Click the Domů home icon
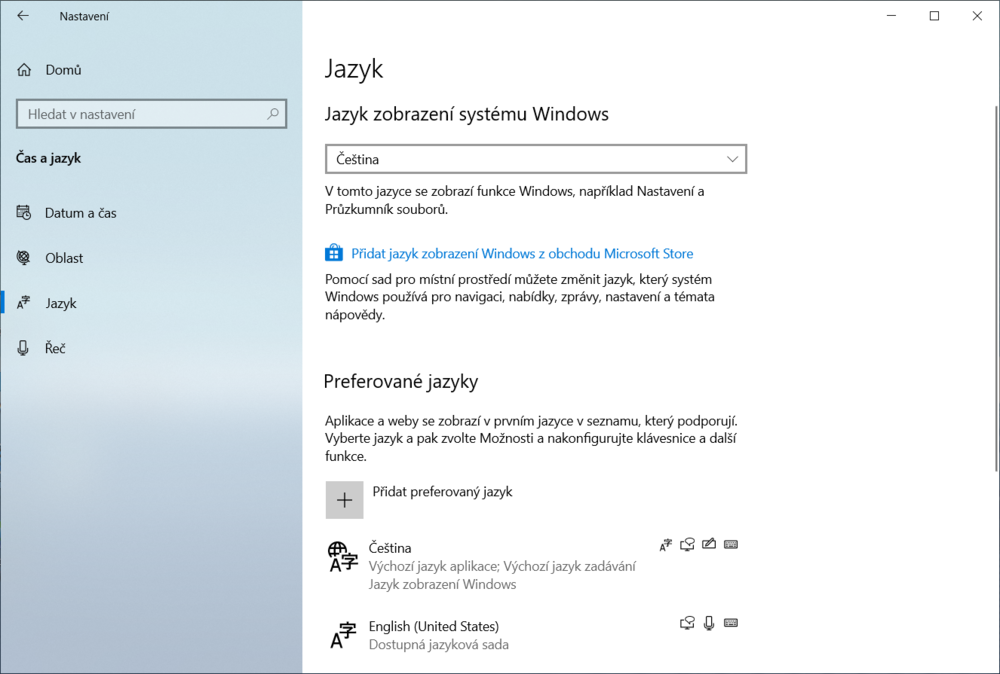Viewport: 1000px width, 674px height. pyautogui.click(x=24, y=70)
